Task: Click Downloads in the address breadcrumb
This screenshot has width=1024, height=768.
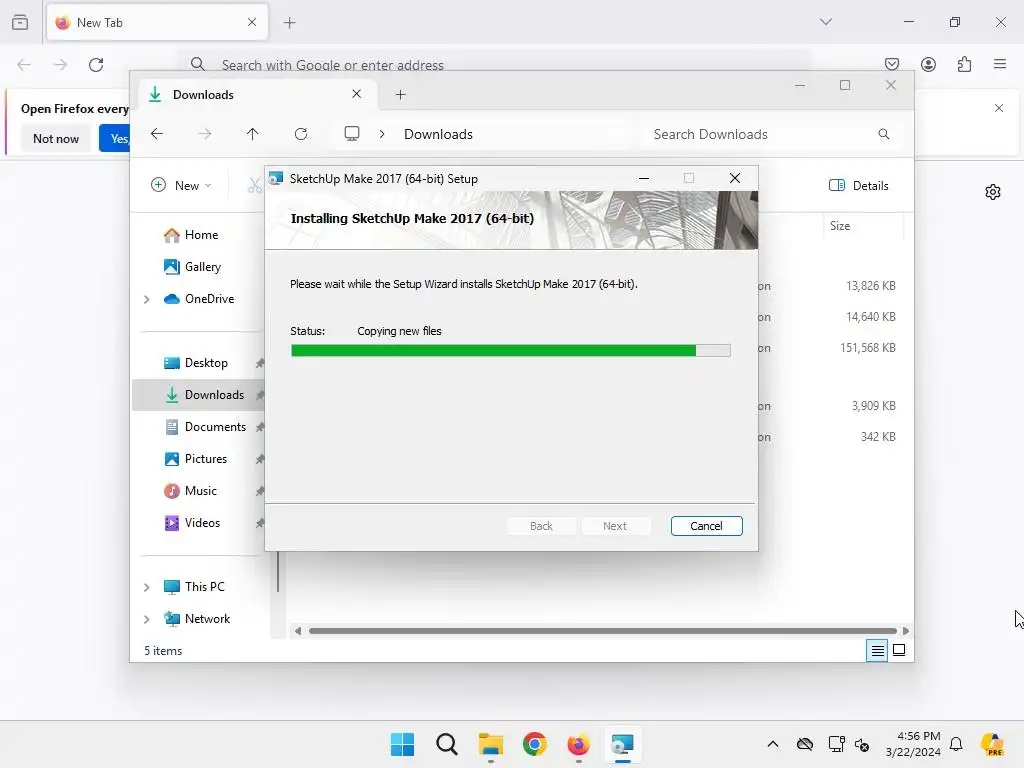Action: click(438, 134)
